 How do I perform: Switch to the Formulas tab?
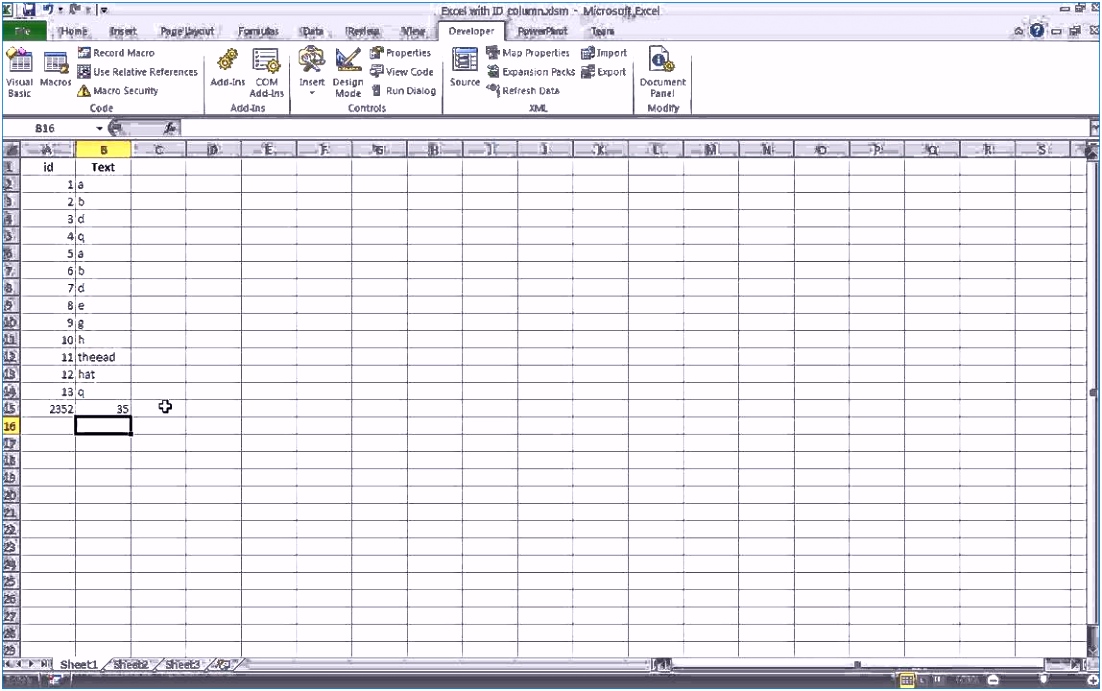(x=258, y=32)
